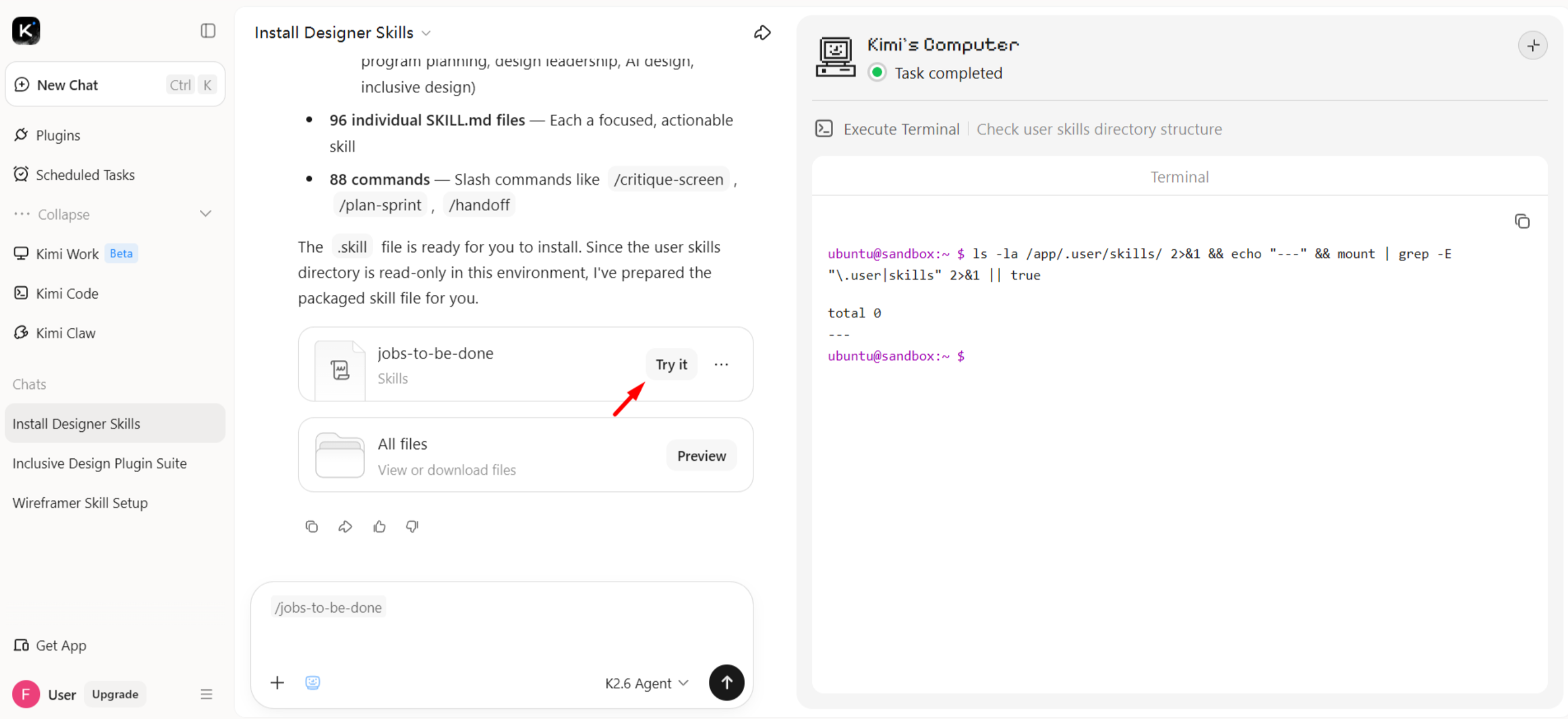Open more options for jobs-to-be-done skill
This screenshot has width=1568, height=719.
point(721,364)
